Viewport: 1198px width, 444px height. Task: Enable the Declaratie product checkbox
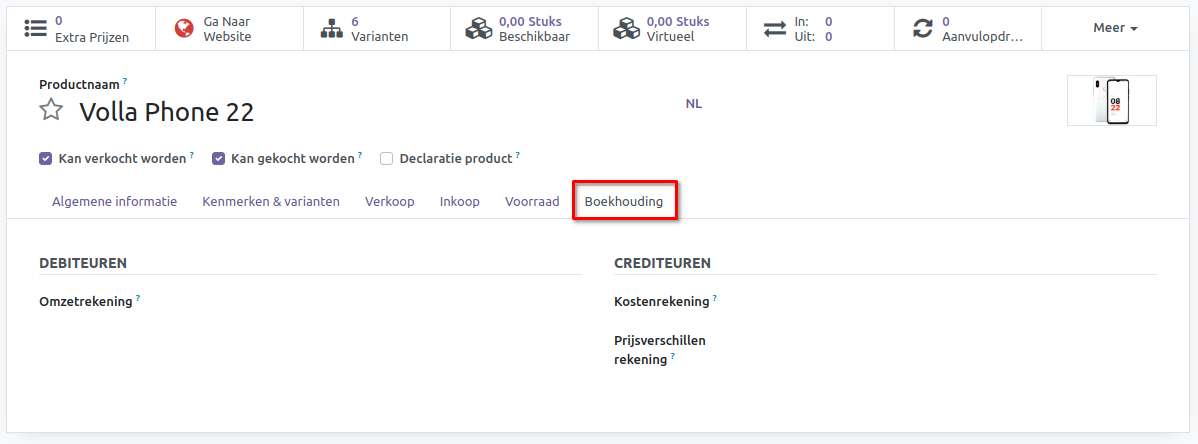386,159
